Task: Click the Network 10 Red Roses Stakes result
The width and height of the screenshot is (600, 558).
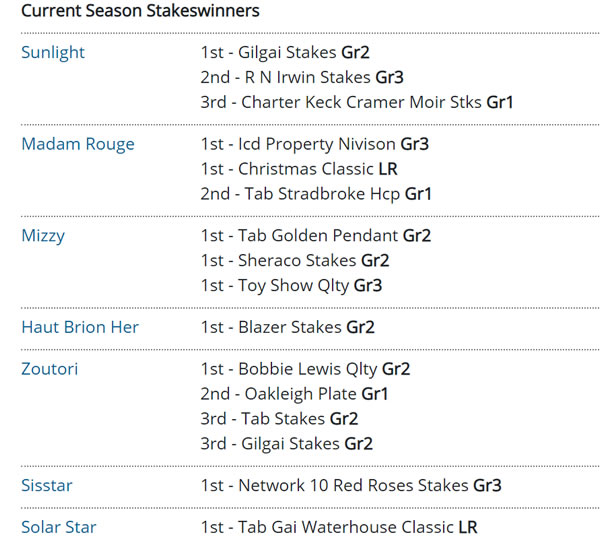Action: click(351, 485)
